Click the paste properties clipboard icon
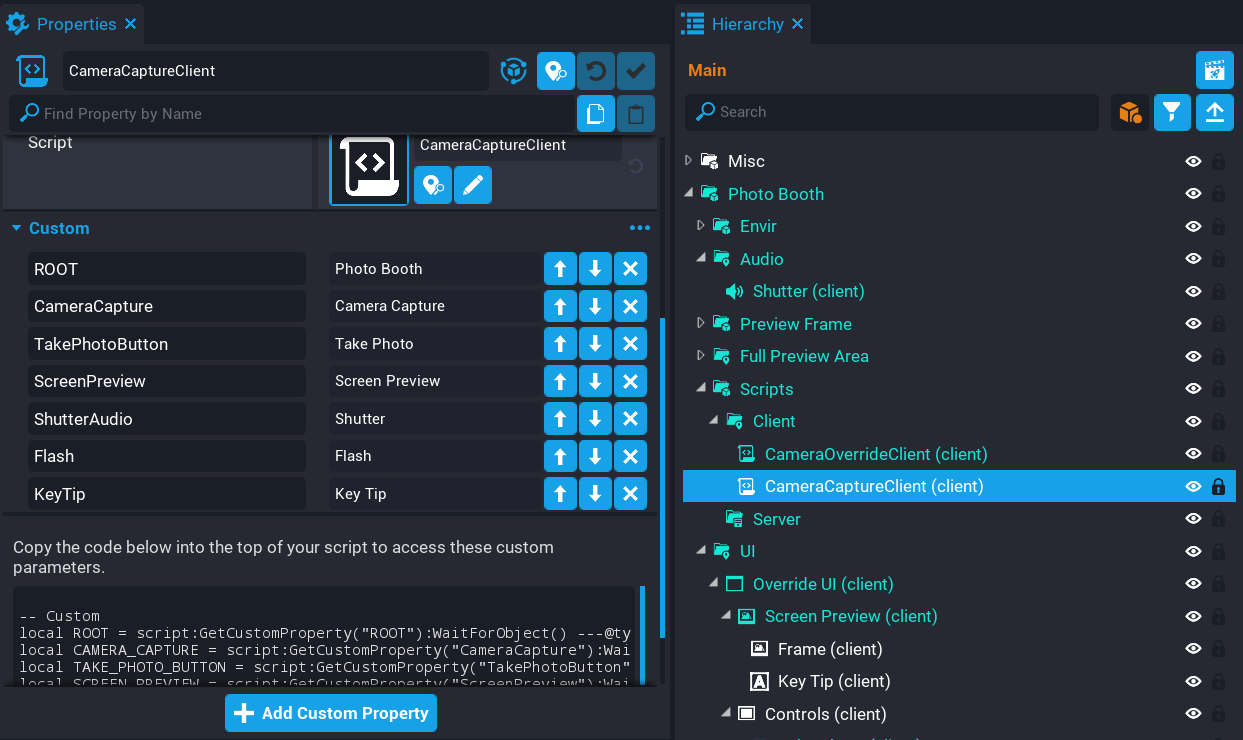The height and width of the screenshot is (740, 1243). [635, 114]
